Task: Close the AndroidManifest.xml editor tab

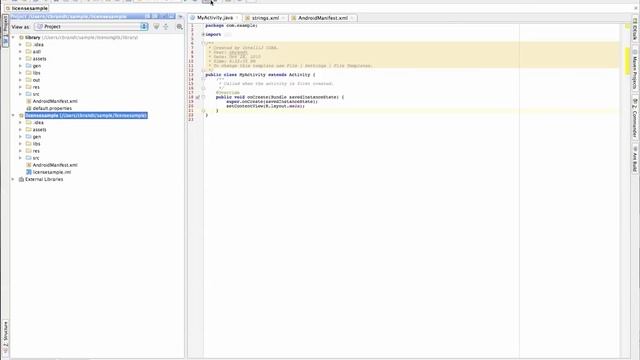Action: (x=352, y=18)
